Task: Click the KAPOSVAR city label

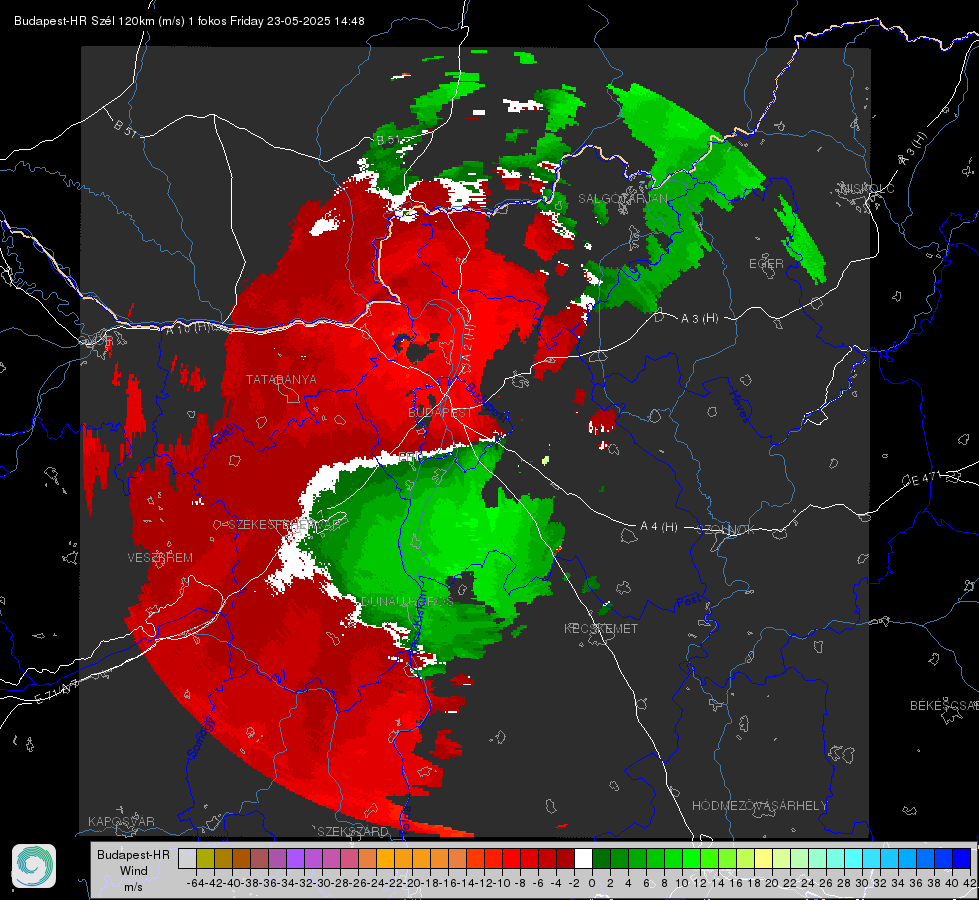Action: click(121, 821)
